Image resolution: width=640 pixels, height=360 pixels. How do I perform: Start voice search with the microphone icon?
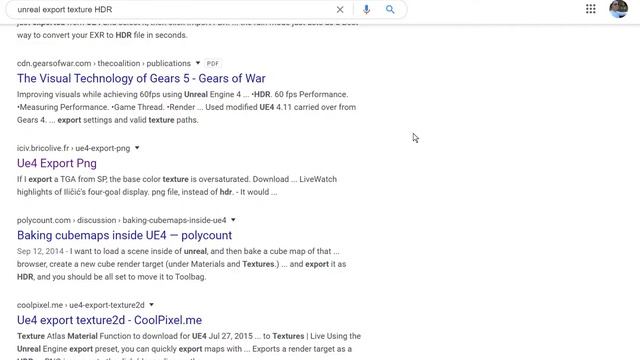366,9
